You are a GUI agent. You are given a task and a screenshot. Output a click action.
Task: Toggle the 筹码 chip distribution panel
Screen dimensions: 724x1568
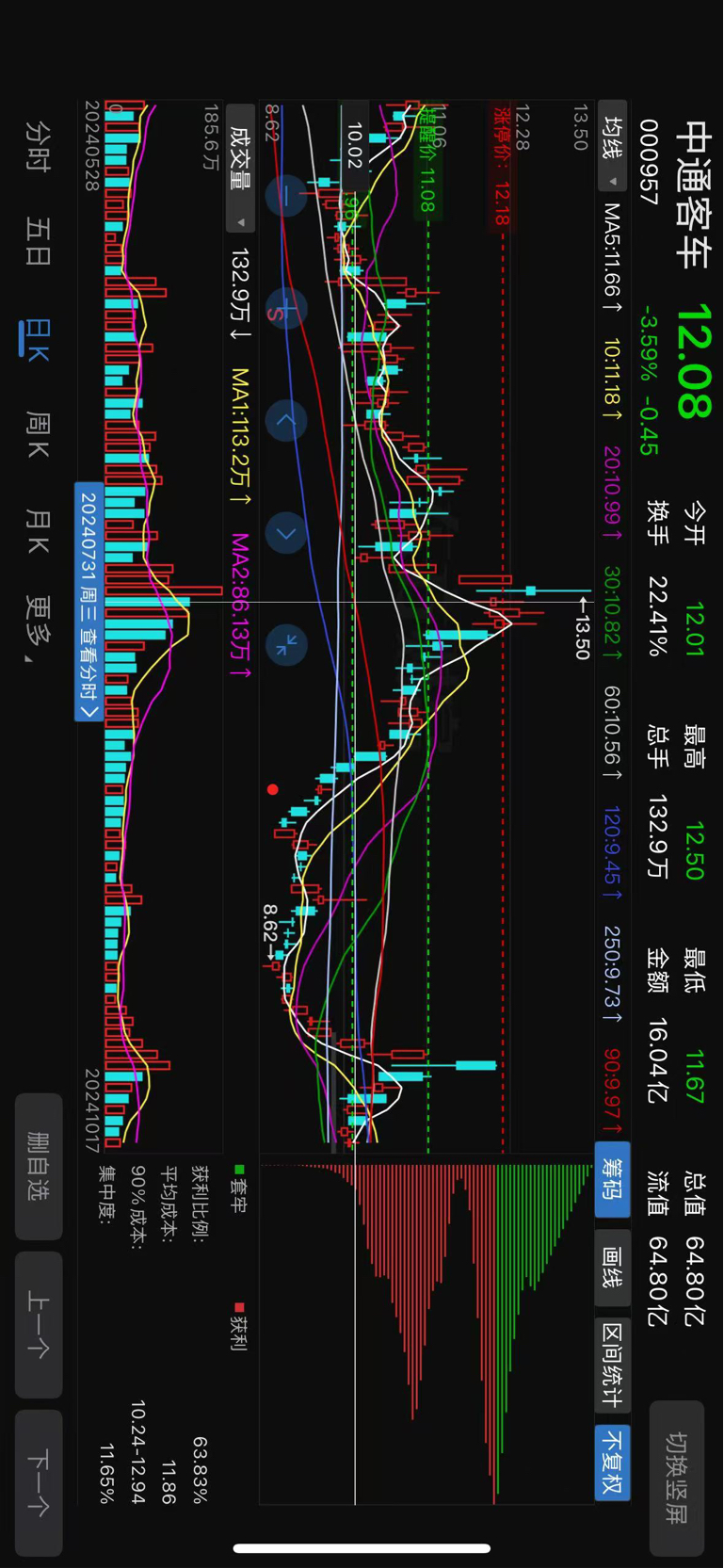coord(613,1179)
